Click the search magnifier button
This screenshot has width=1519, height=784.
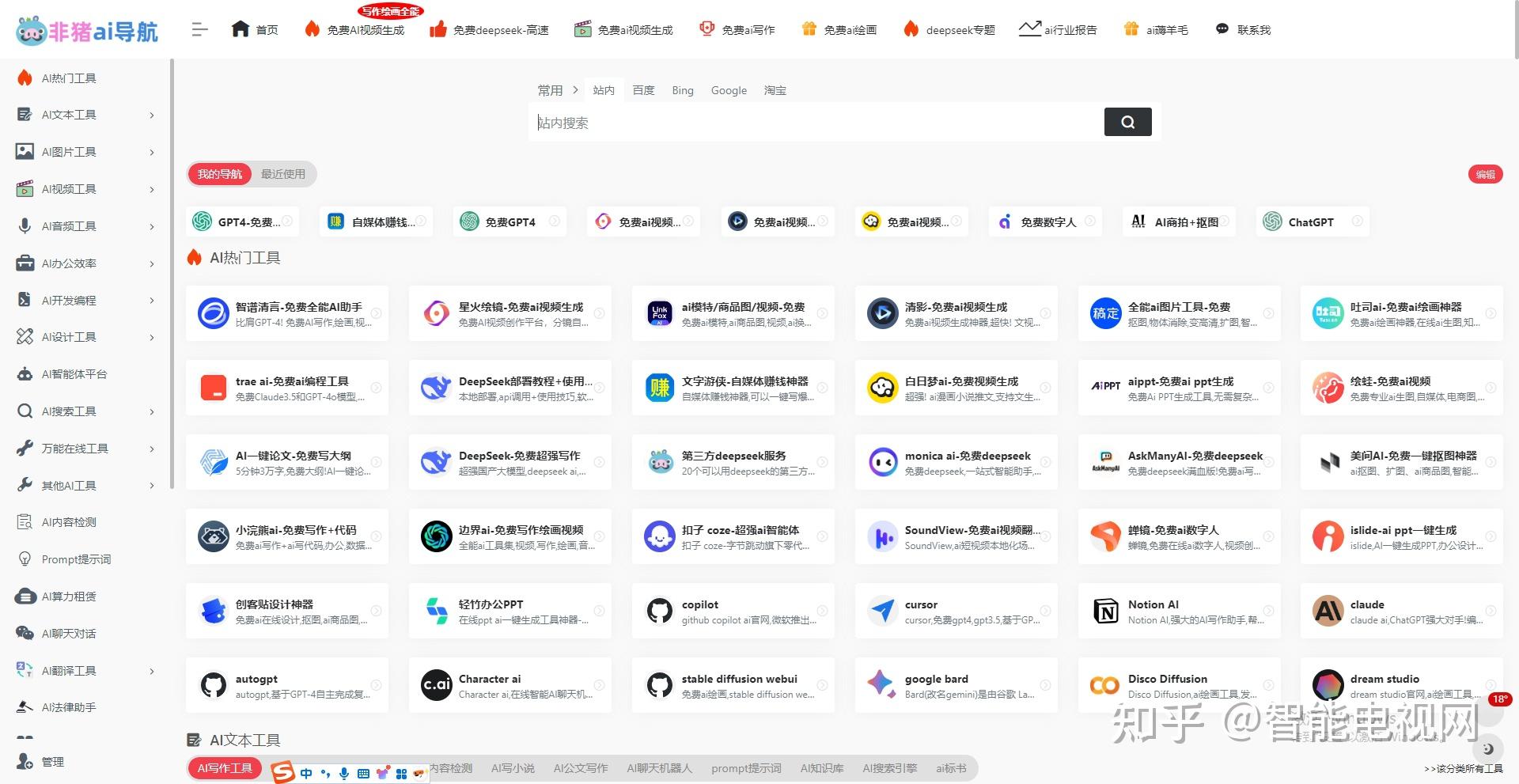pyautogui.click(x=1127, y=122)
